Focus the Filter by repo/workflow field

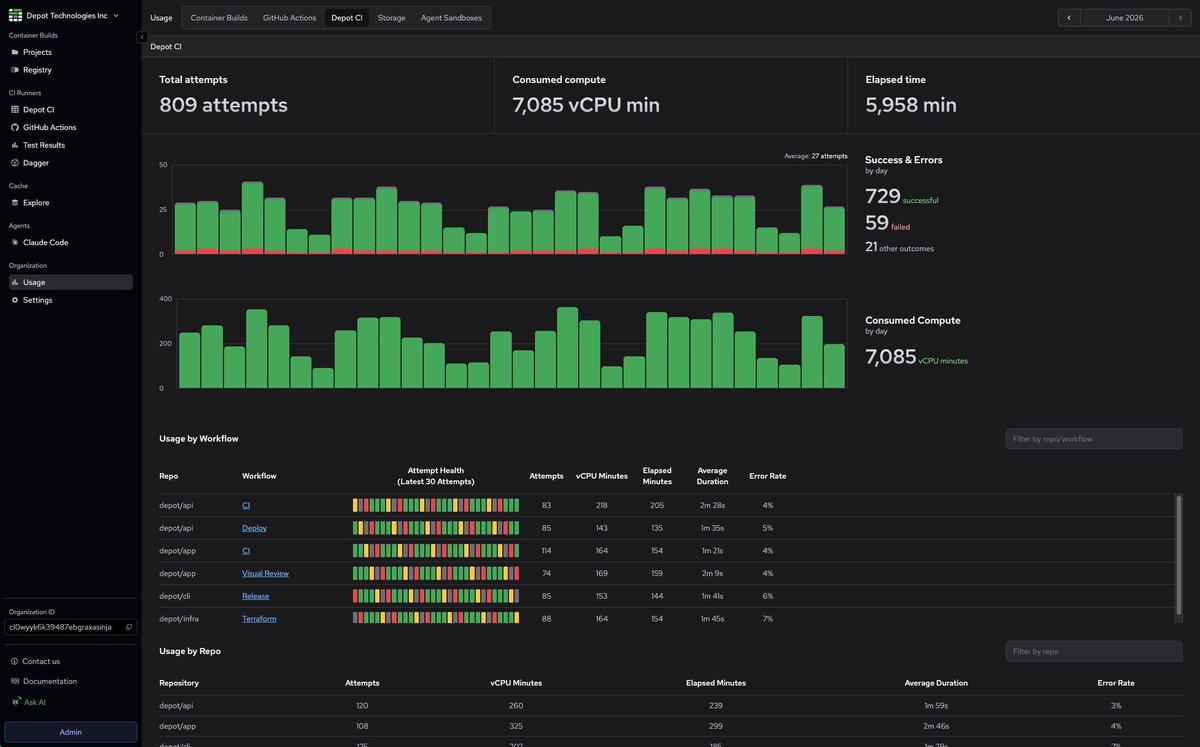(1094, 439)
